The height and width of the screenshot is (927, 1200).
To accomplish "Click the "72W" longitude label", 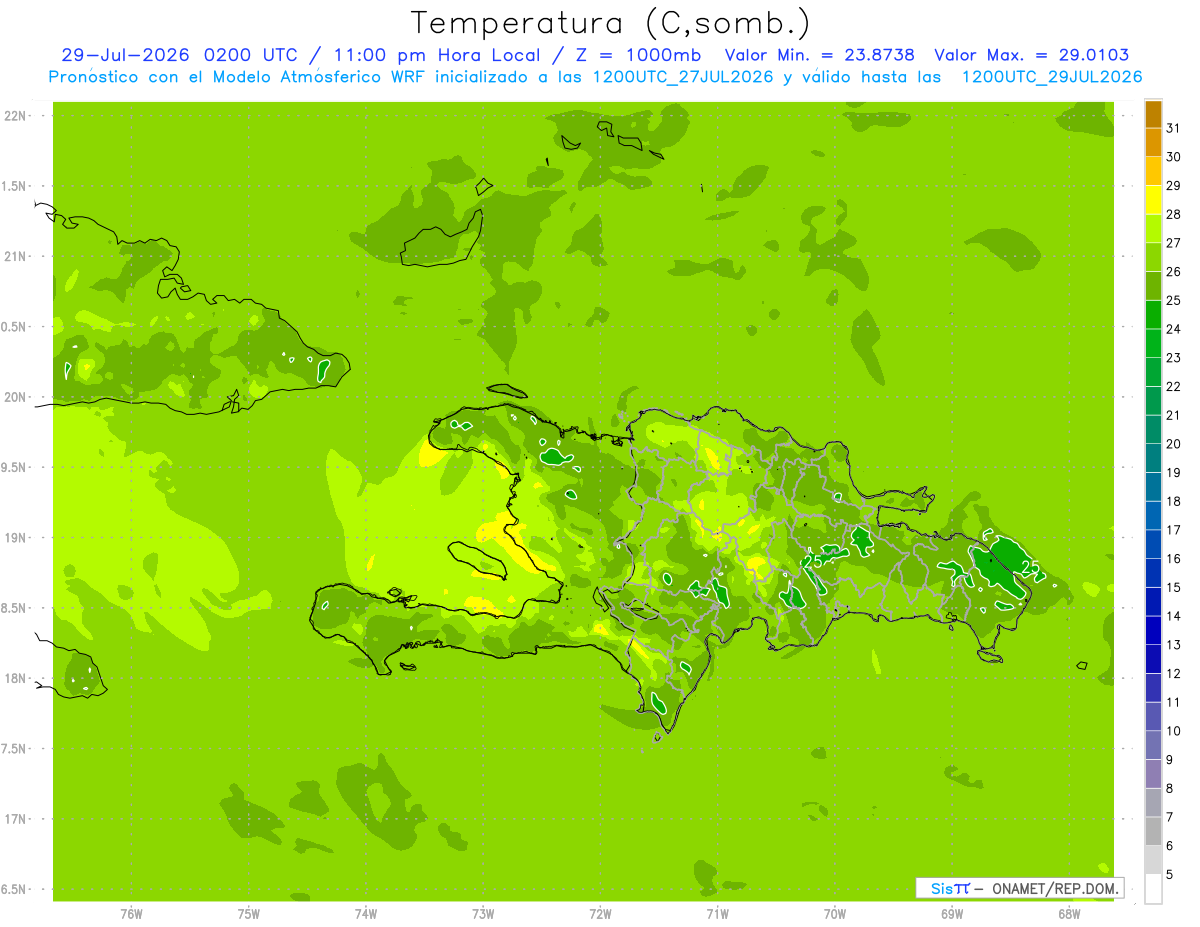I will coord(600,913).
